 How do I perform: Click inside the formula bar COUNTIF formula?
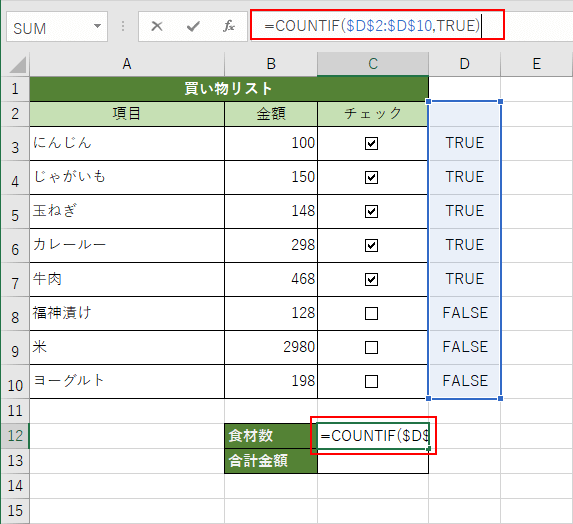(372, 26)
